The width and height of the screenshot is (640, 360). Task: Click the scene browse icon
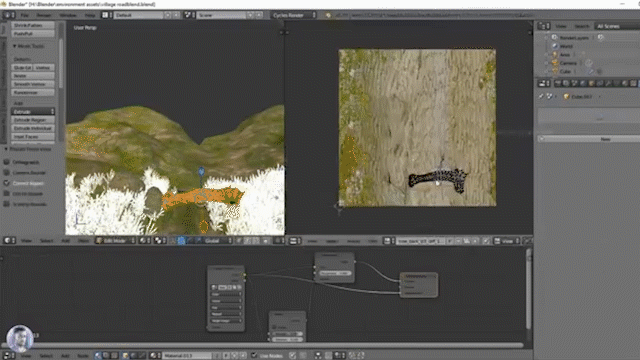click(x=190, y=15)
